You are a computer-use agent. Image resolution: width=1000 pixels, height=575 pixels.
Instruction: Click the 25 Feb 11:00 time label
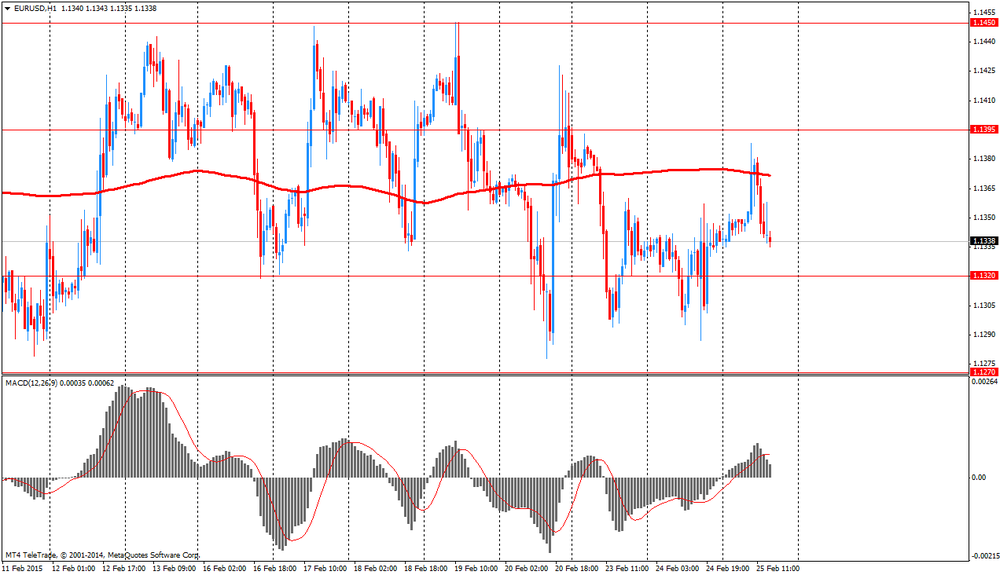point(778,569)
